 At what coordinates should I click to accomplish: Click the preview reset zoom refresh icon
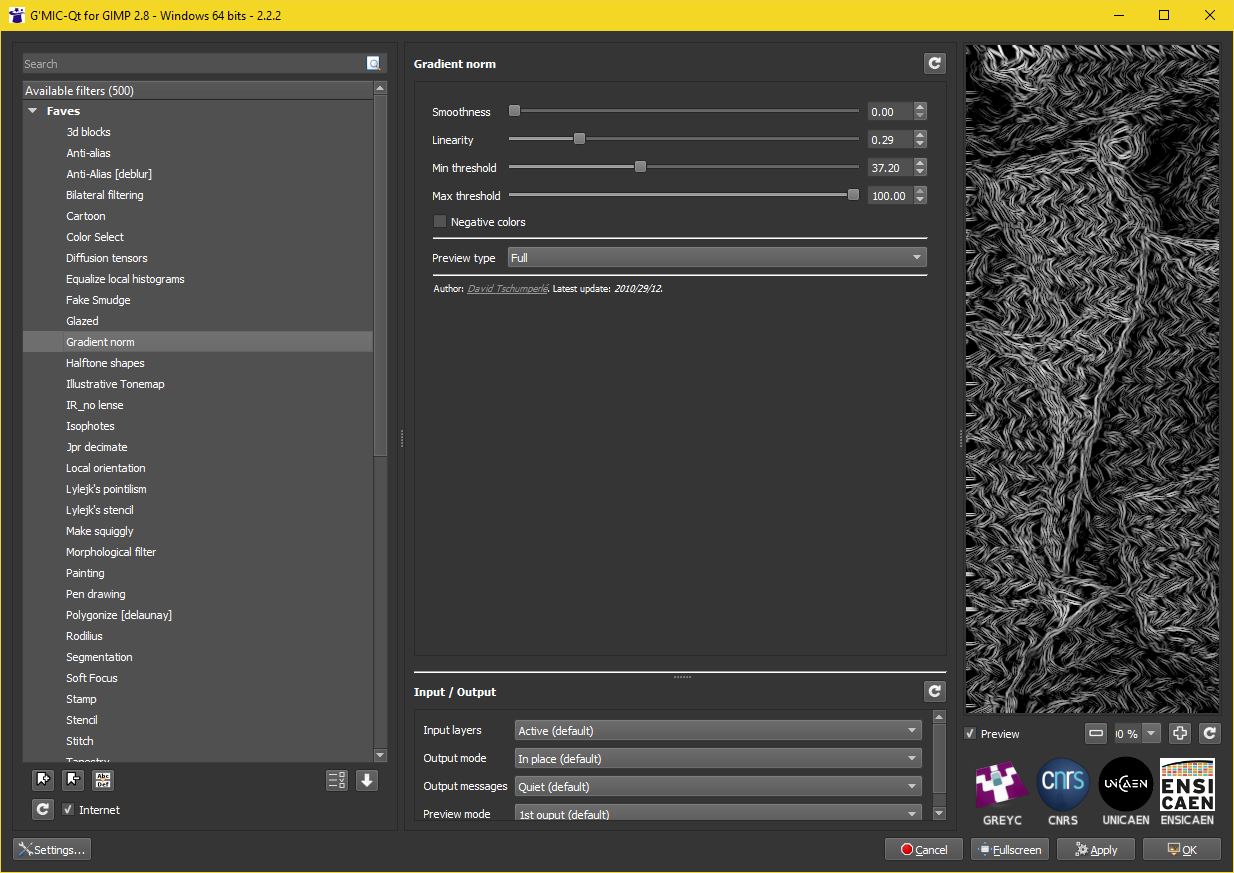point(1210,734)
